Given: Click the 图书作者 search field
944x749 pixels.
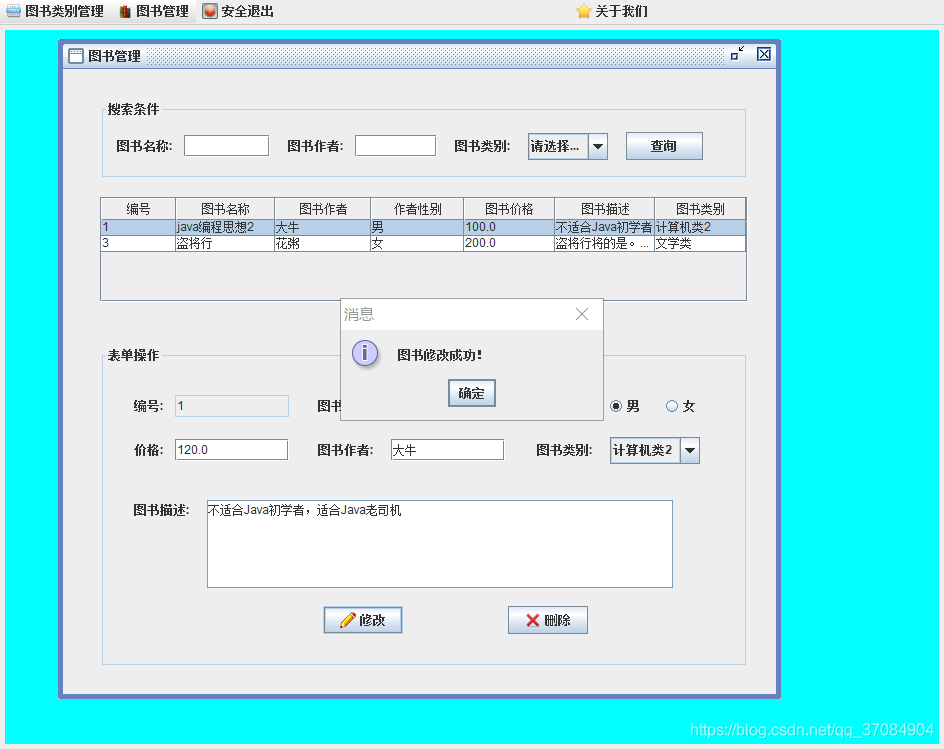Looking at the screenshot, I should pyautogui.click(x=396, y=146).
